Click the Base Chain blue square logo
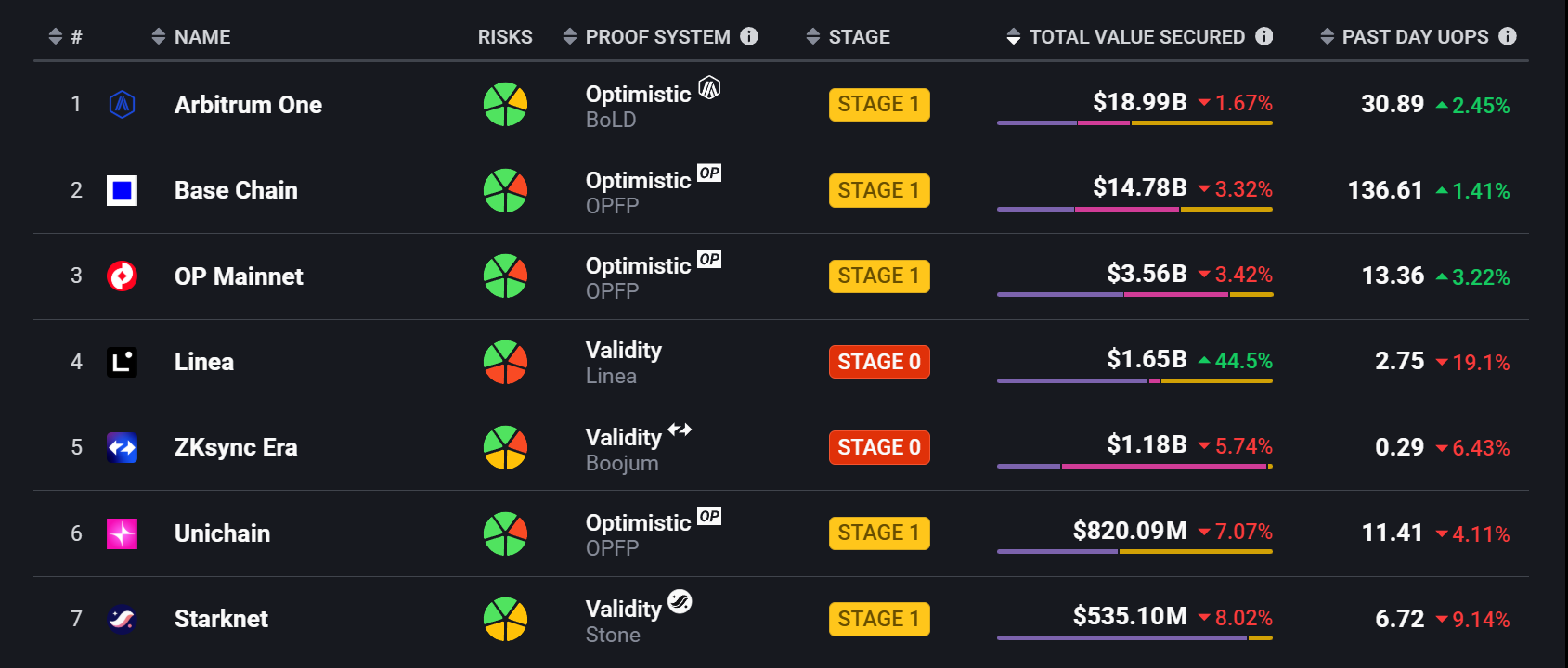The height and width of the screenshot is (668, 1568). [122, 190]
